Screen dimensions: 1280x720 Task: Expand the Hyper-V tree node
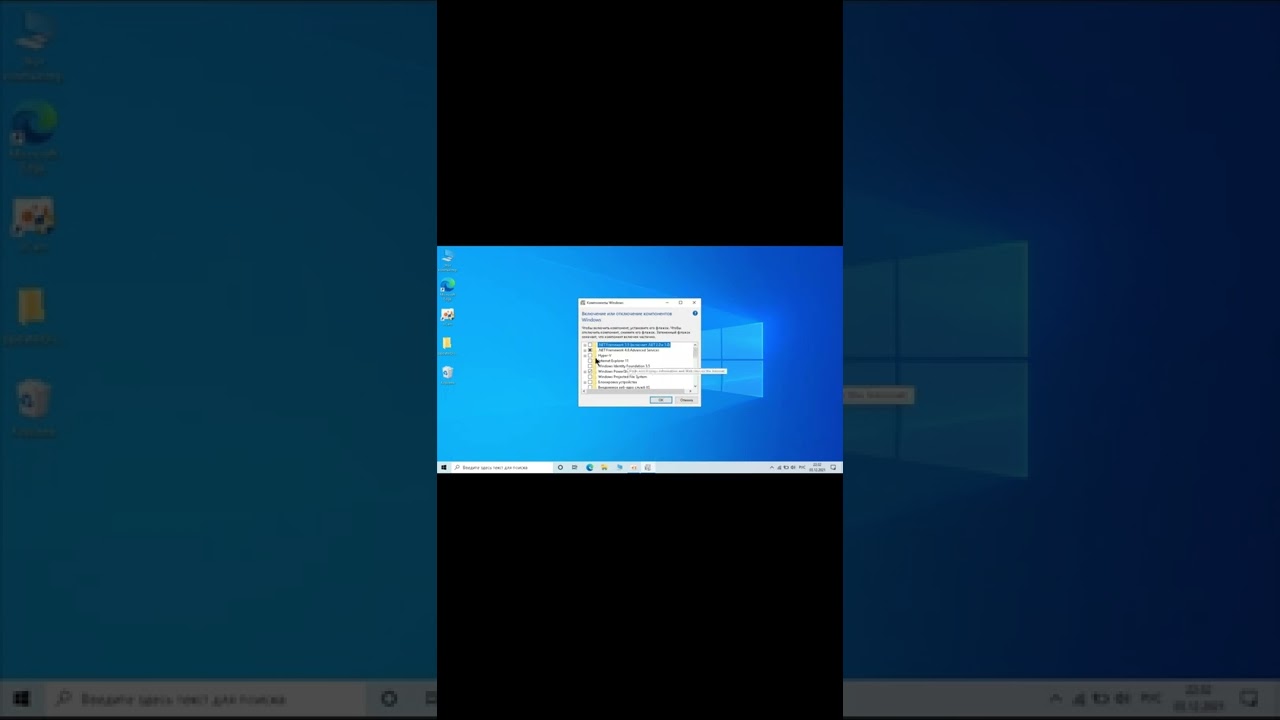point(585,355)
